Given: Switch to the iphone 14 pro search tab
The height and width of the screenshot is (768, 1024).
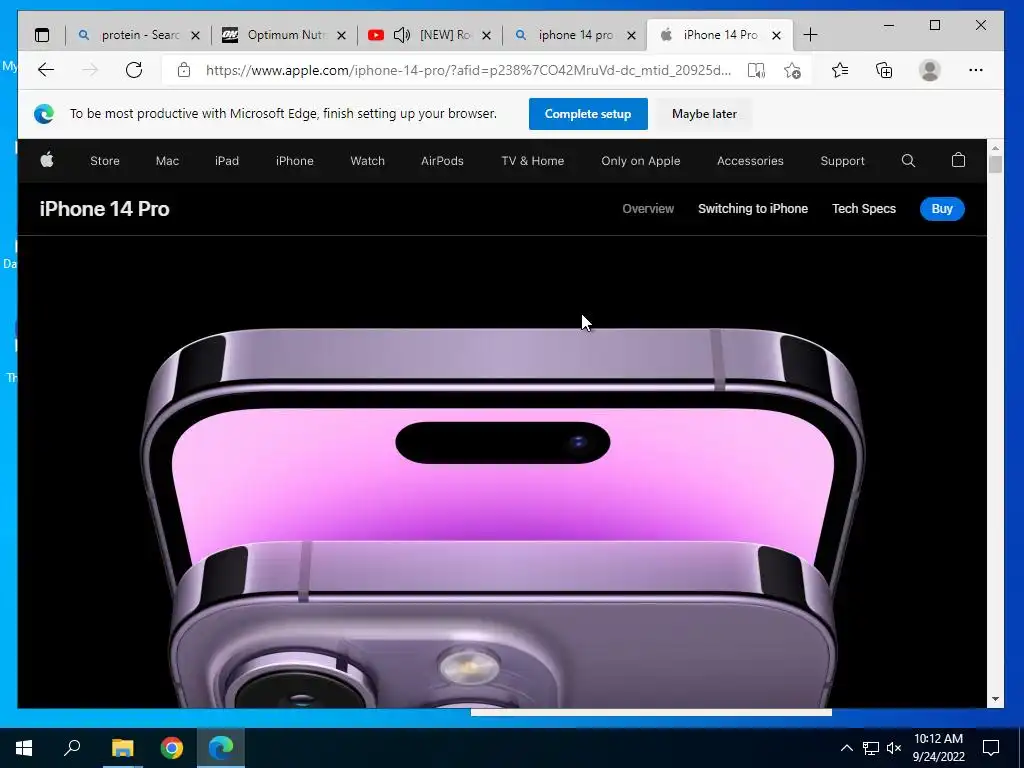Looking at the screenshot, I should point(575,35).
